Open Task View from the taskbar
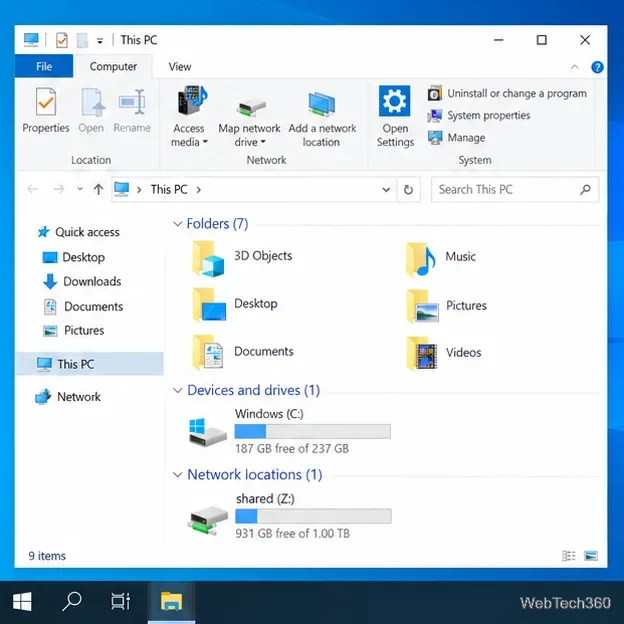The height and width of the screenshot is (624, 624). pyautogui.click(x=121, y=601)
